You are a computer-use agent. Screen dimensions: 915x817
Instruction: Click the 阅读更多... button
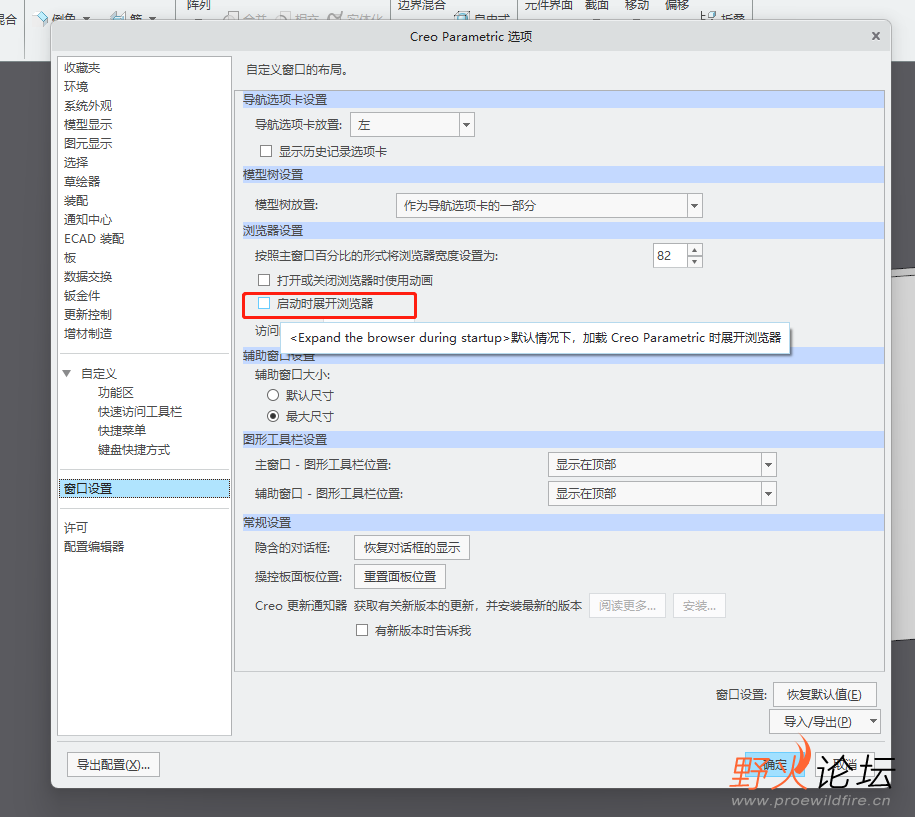pos(627,606)
